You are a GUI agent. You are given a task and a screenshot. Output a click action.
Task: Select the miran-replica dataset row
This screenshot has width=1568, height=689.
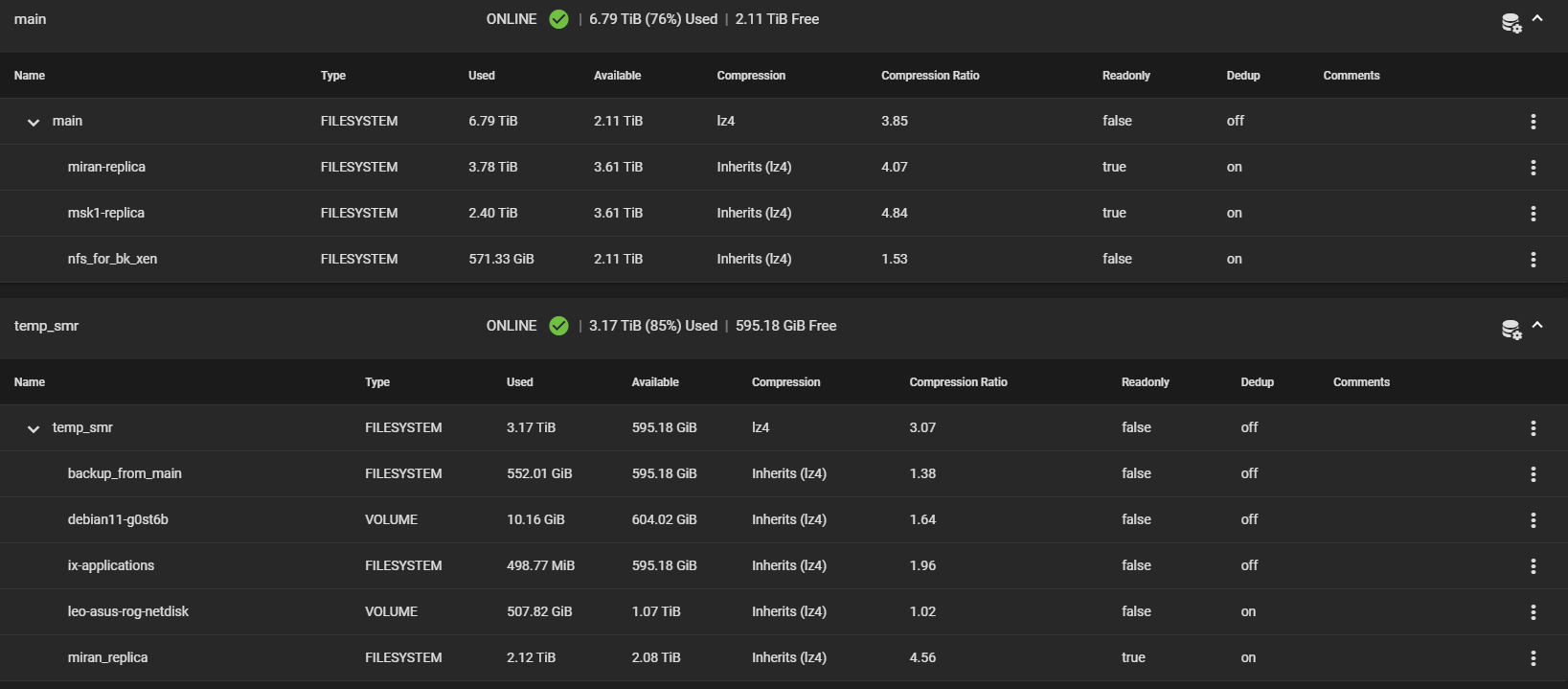click(x=106, y=168)
